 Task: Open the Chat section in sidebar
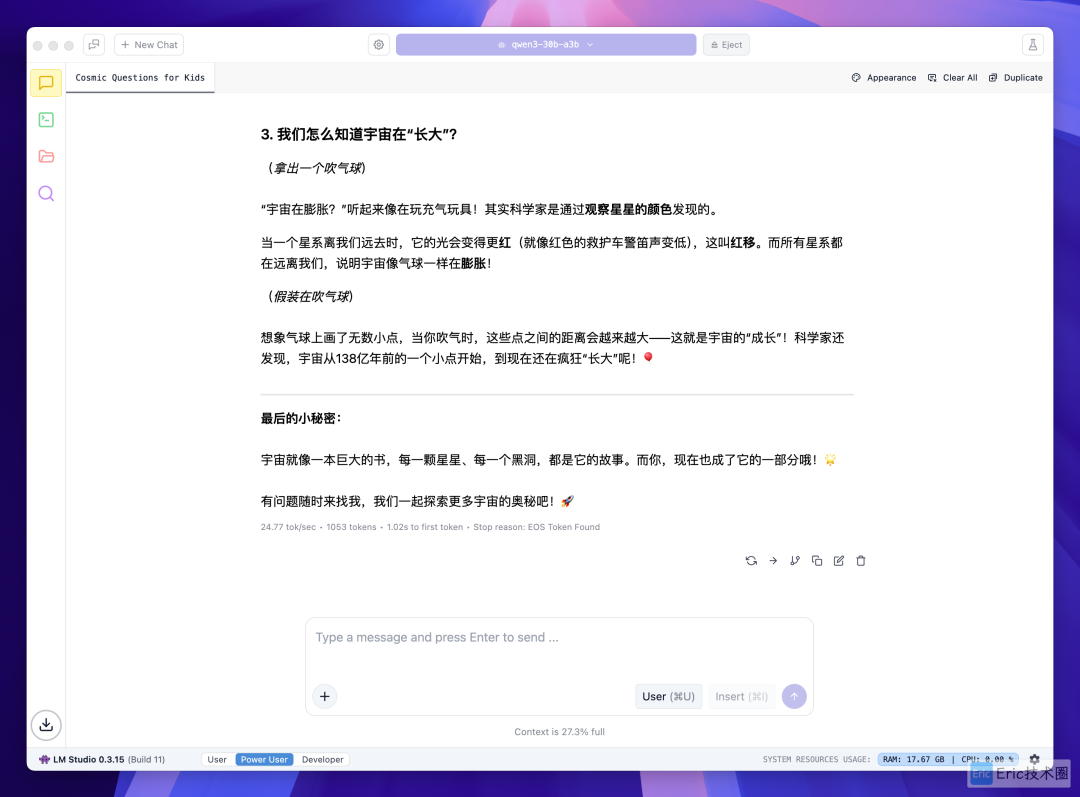pos(46,83)
